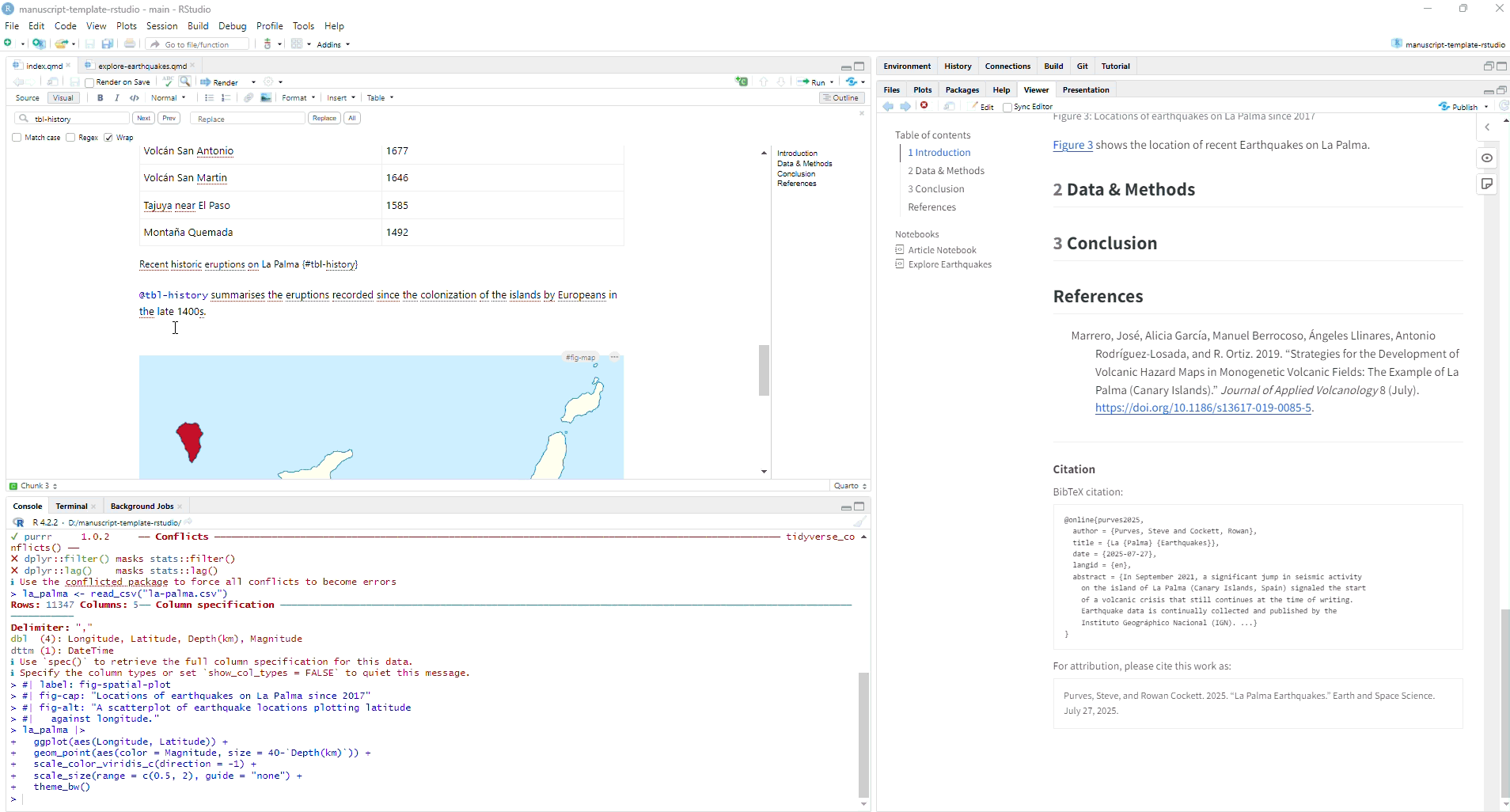The image size is (1510, 812).
Task: Open the DOI link in References
Action: pyautogui.click(x=1203, y=408)
